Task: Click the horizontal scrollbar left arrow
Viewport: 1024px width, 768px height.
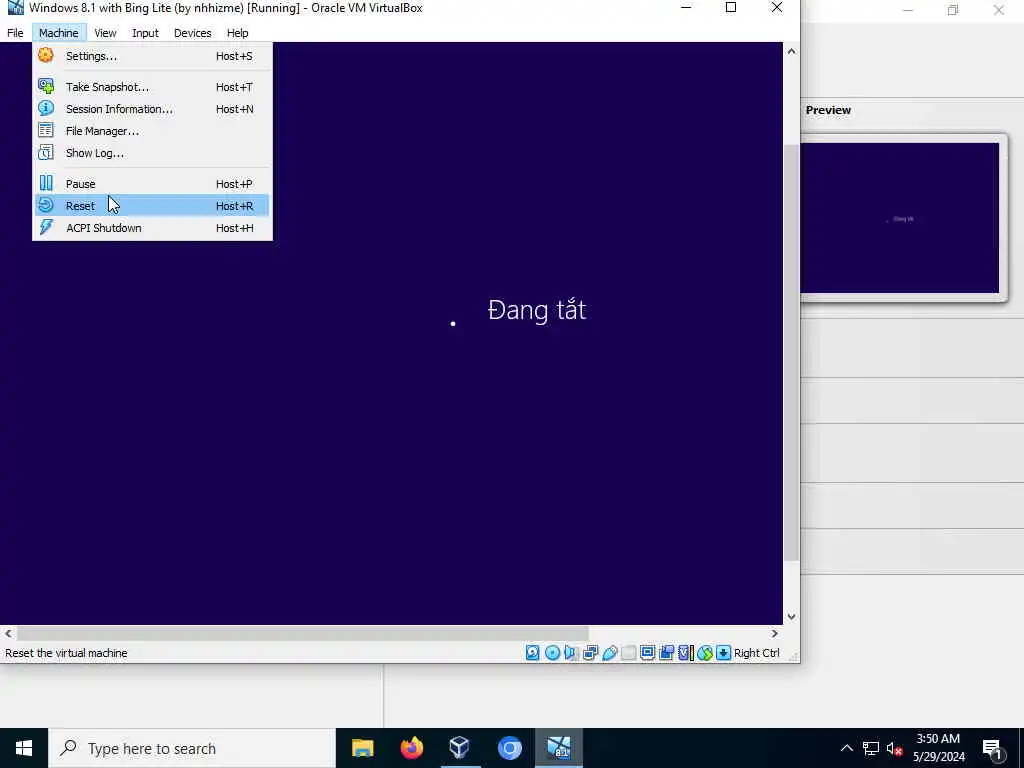Action: tap(8, 633)
